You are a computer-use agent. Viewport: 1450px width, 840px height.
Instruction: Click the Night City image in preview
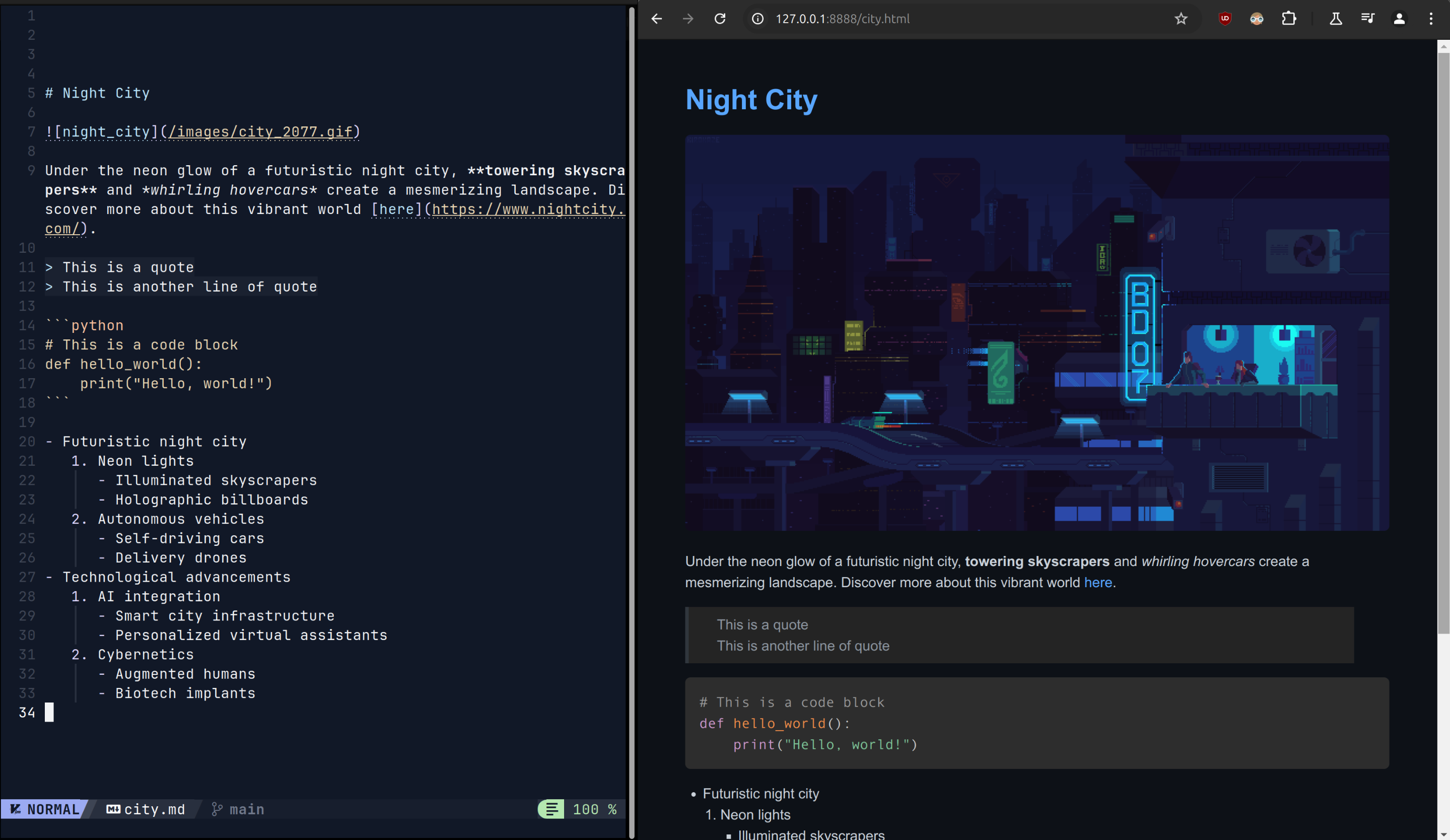point(1037,332)
